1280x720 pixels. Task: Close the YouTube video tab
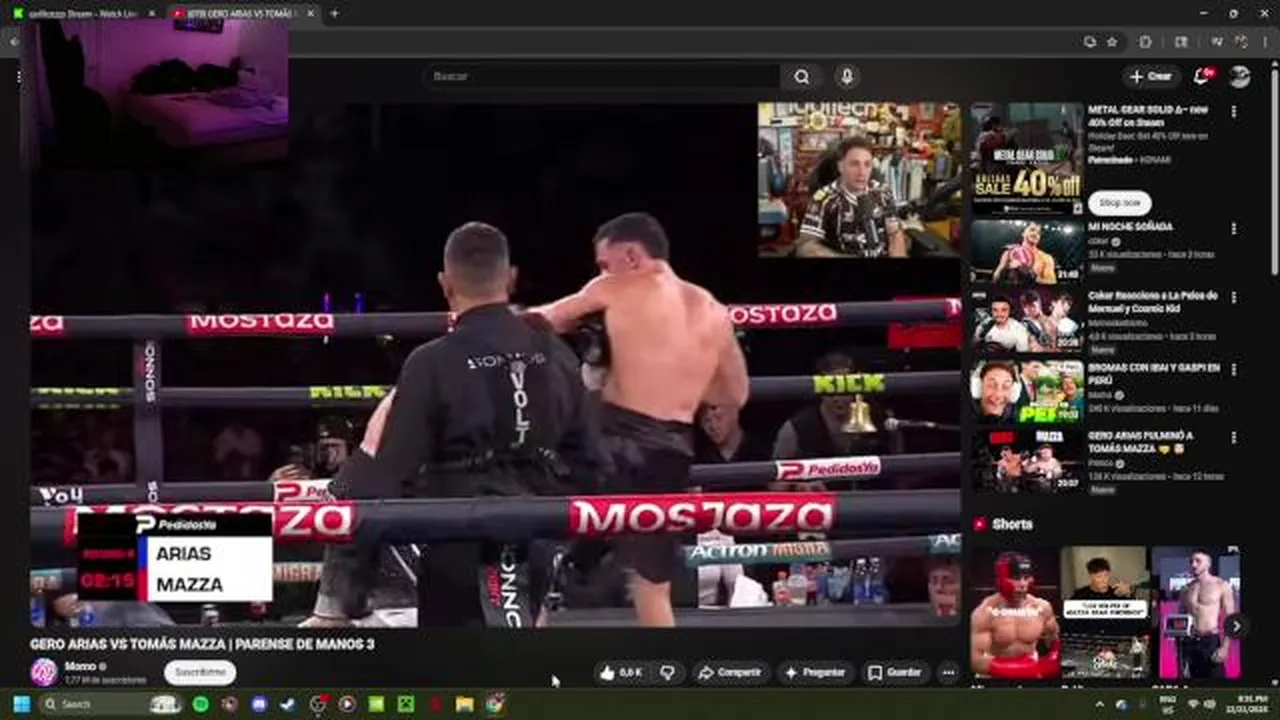tap(311, 13)
